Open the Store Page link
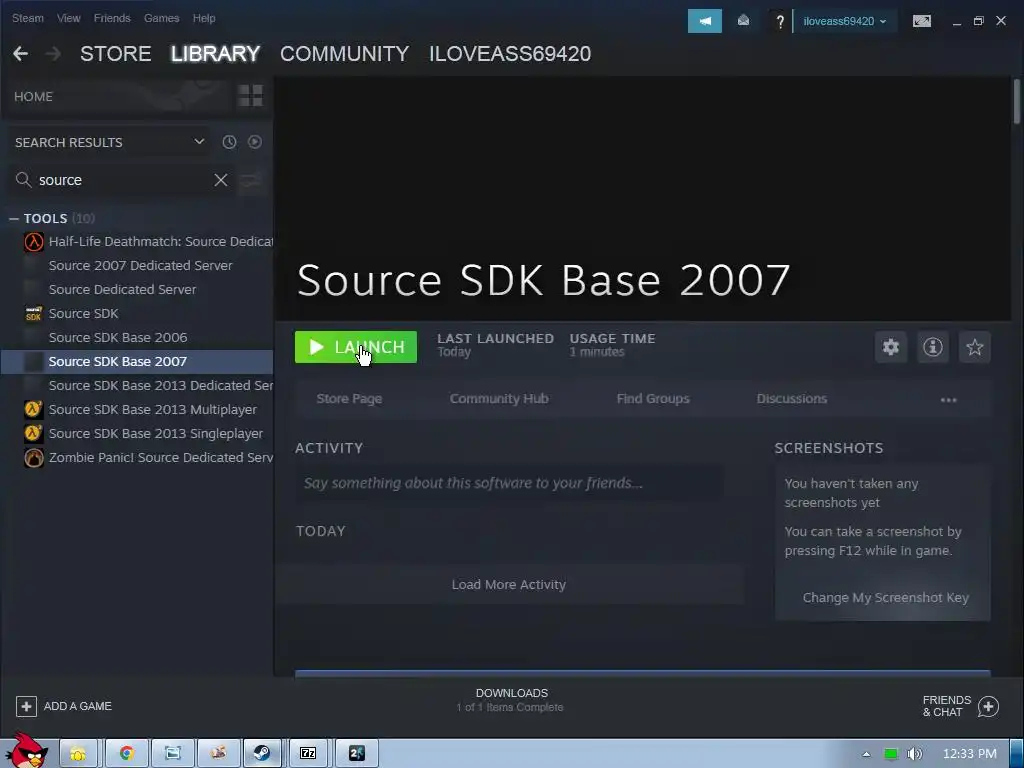Screen dimensions: 1024x768 click(x=349, y=398)
